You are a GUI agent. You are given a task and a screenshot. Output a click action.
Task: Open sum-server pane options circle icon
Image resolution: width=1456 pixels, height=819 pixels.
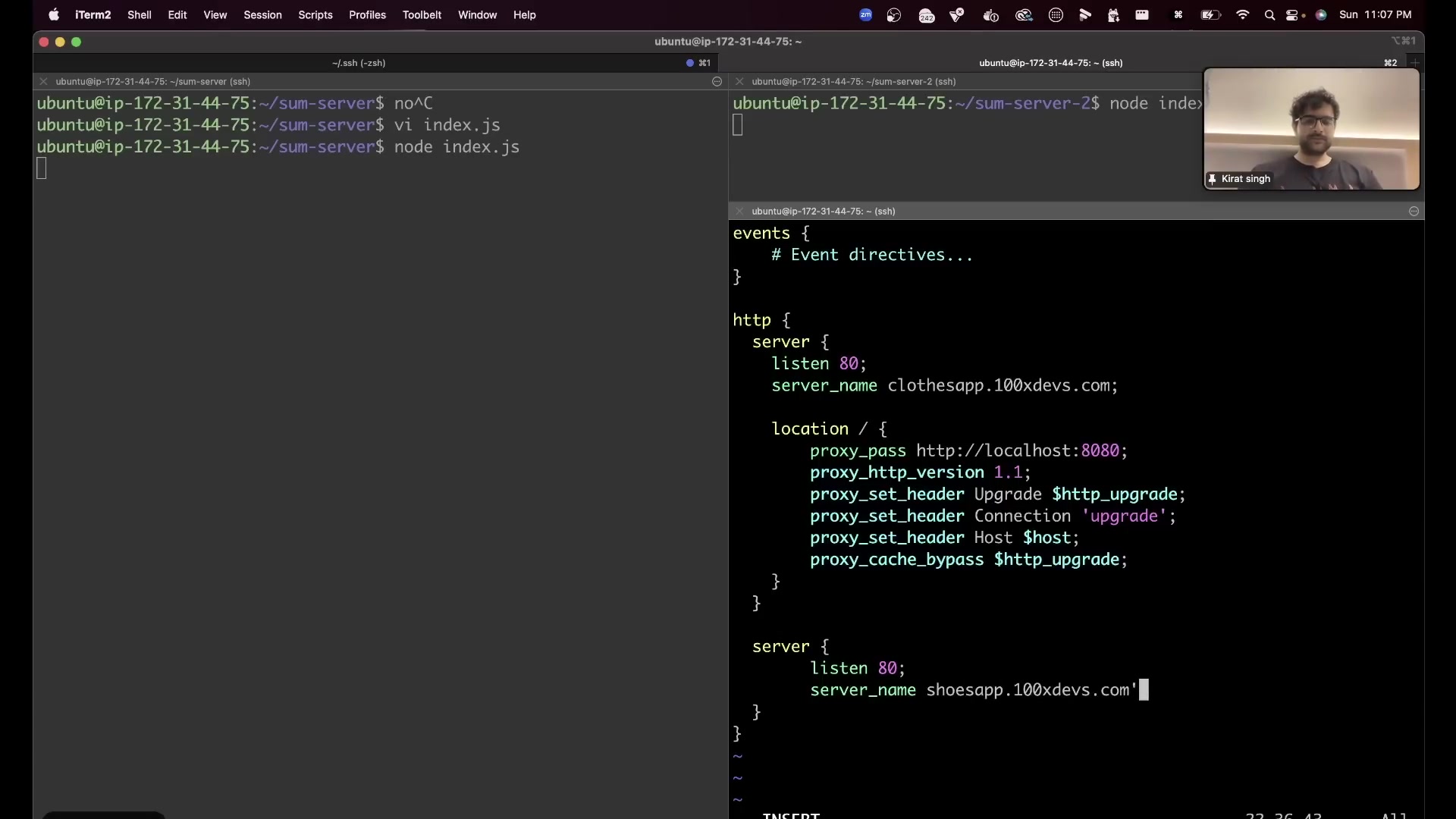click(x=717, y=81)
